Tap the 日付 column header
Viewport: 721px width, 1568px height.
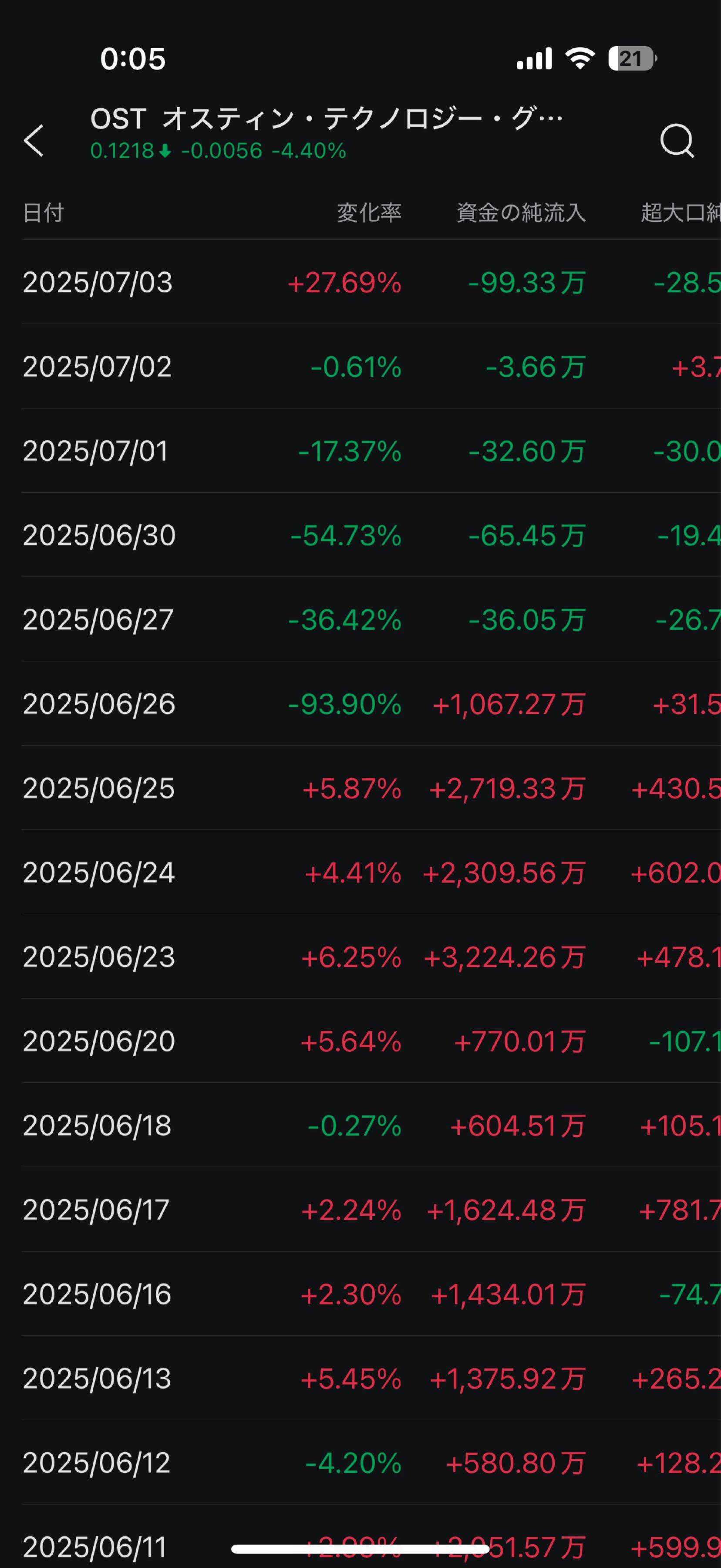[43, 213]
